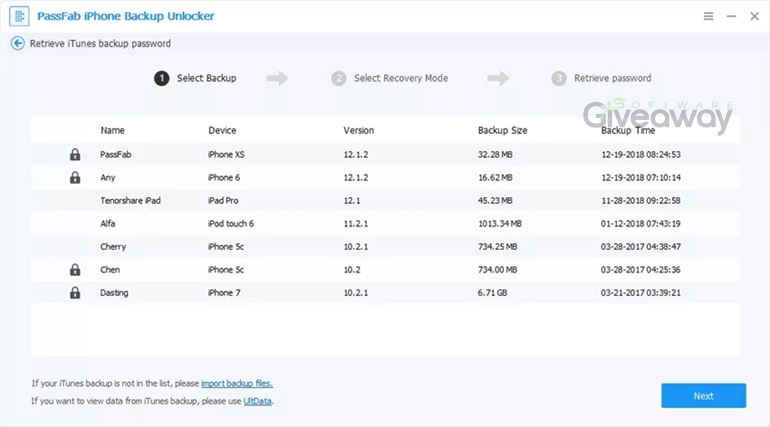Click the back arrow beside Retrieve iTunes backup password
770x427 pixels.
[18, 44]
